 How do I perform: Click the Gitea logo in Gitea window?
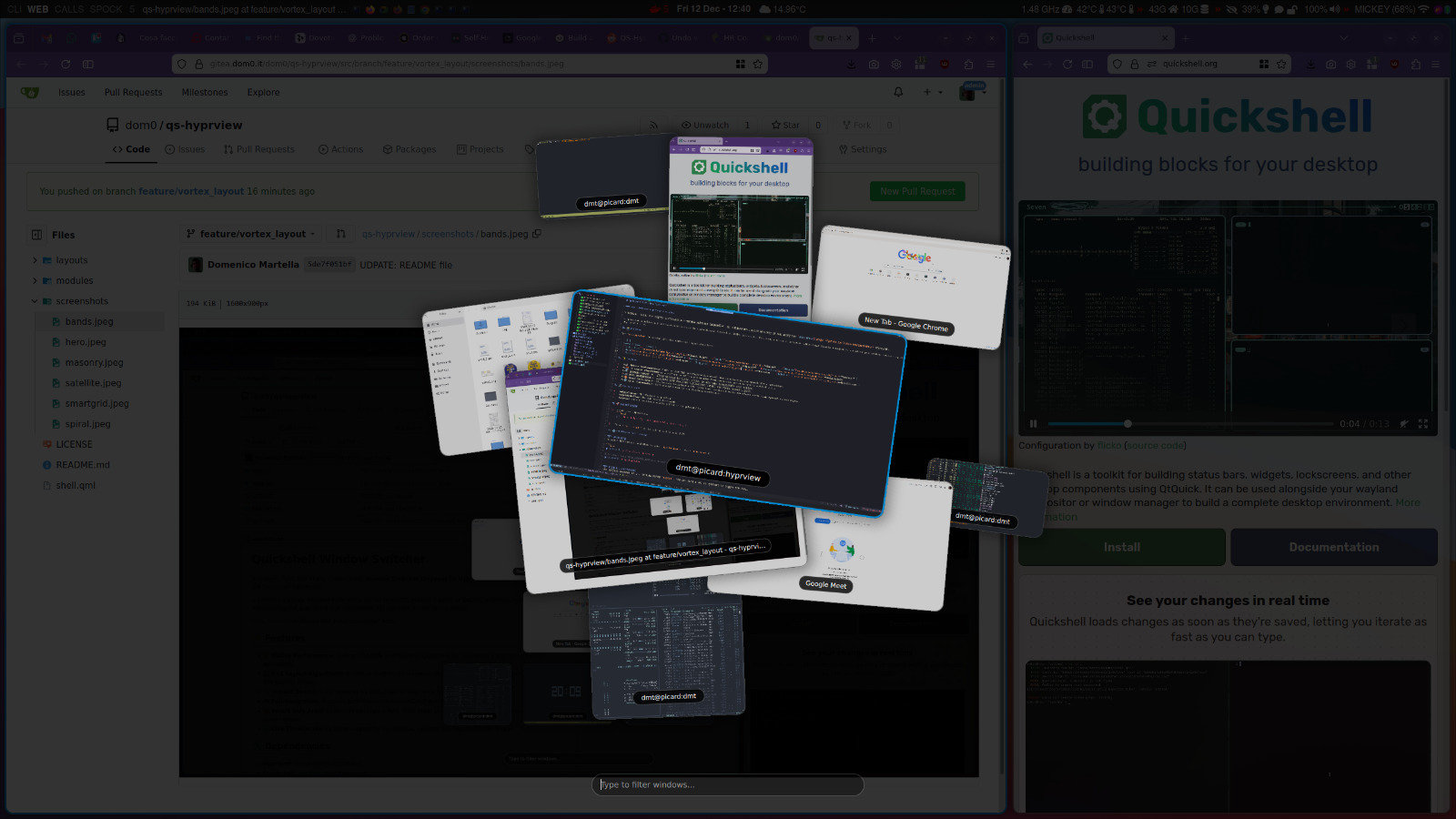point(30,92)
